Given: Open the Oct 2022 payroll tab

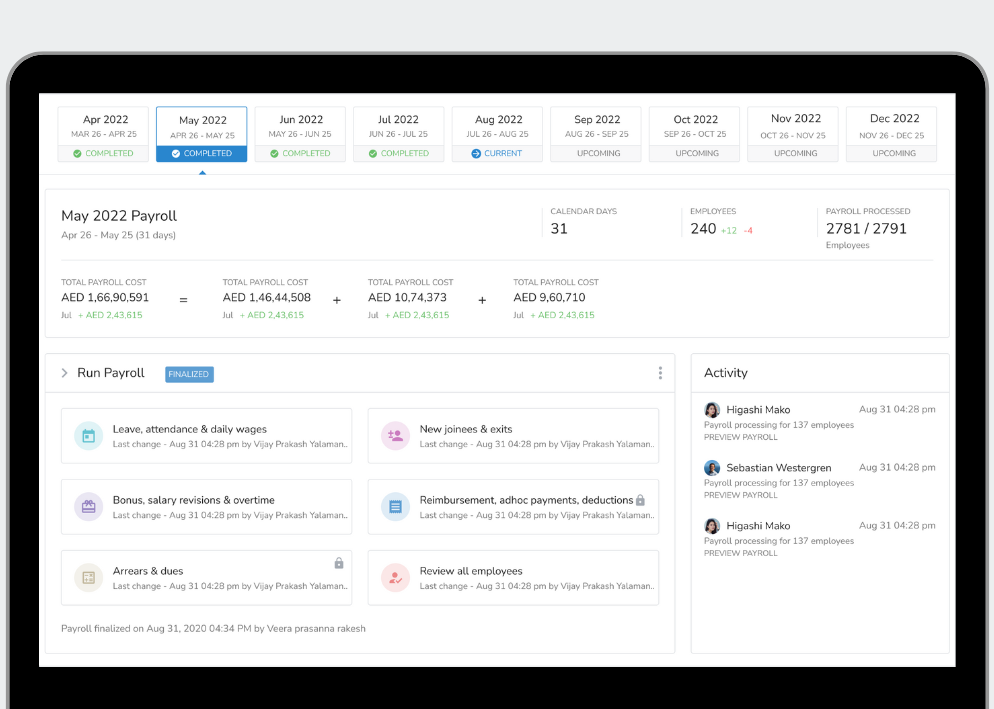Looking at the screenshot, I should (695, 134).
